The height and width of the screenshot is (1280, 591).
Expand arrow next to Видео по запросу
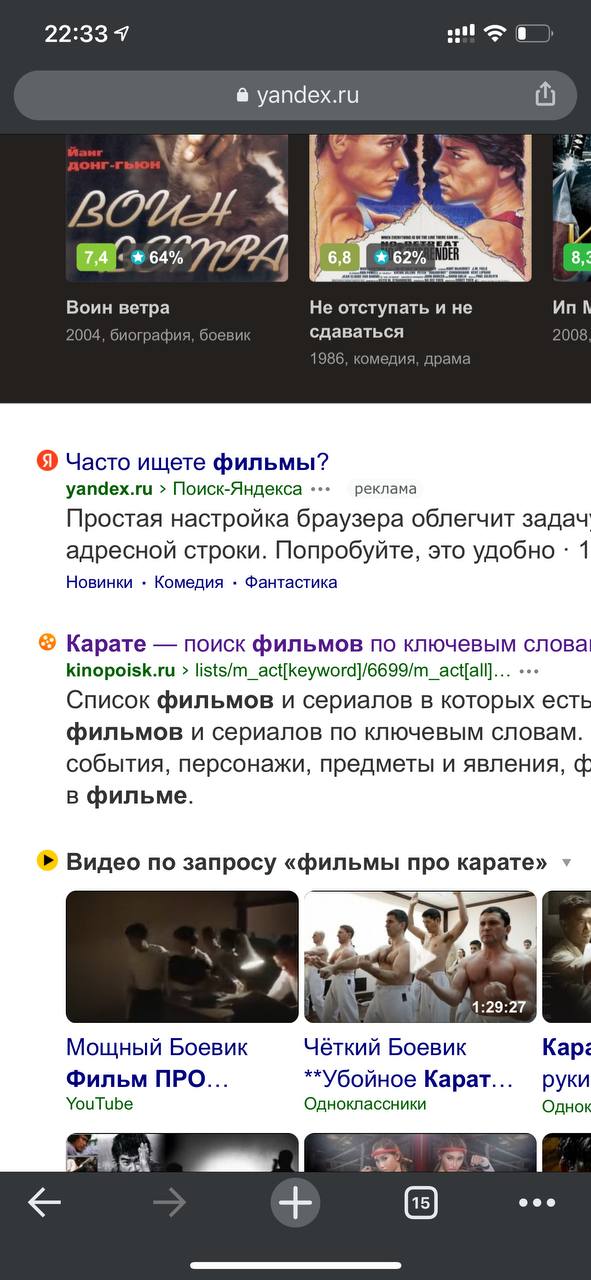[x=566, y=863]
